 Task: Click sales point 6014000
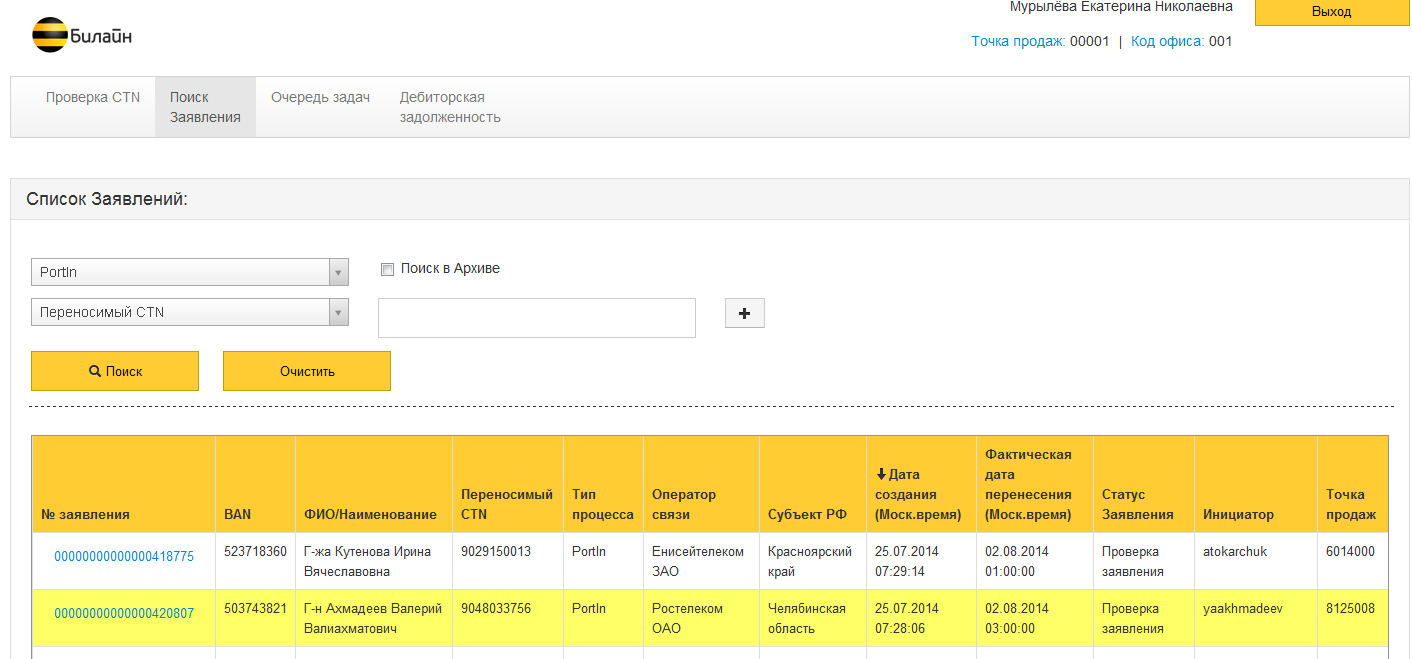[x=1350, y=551]
